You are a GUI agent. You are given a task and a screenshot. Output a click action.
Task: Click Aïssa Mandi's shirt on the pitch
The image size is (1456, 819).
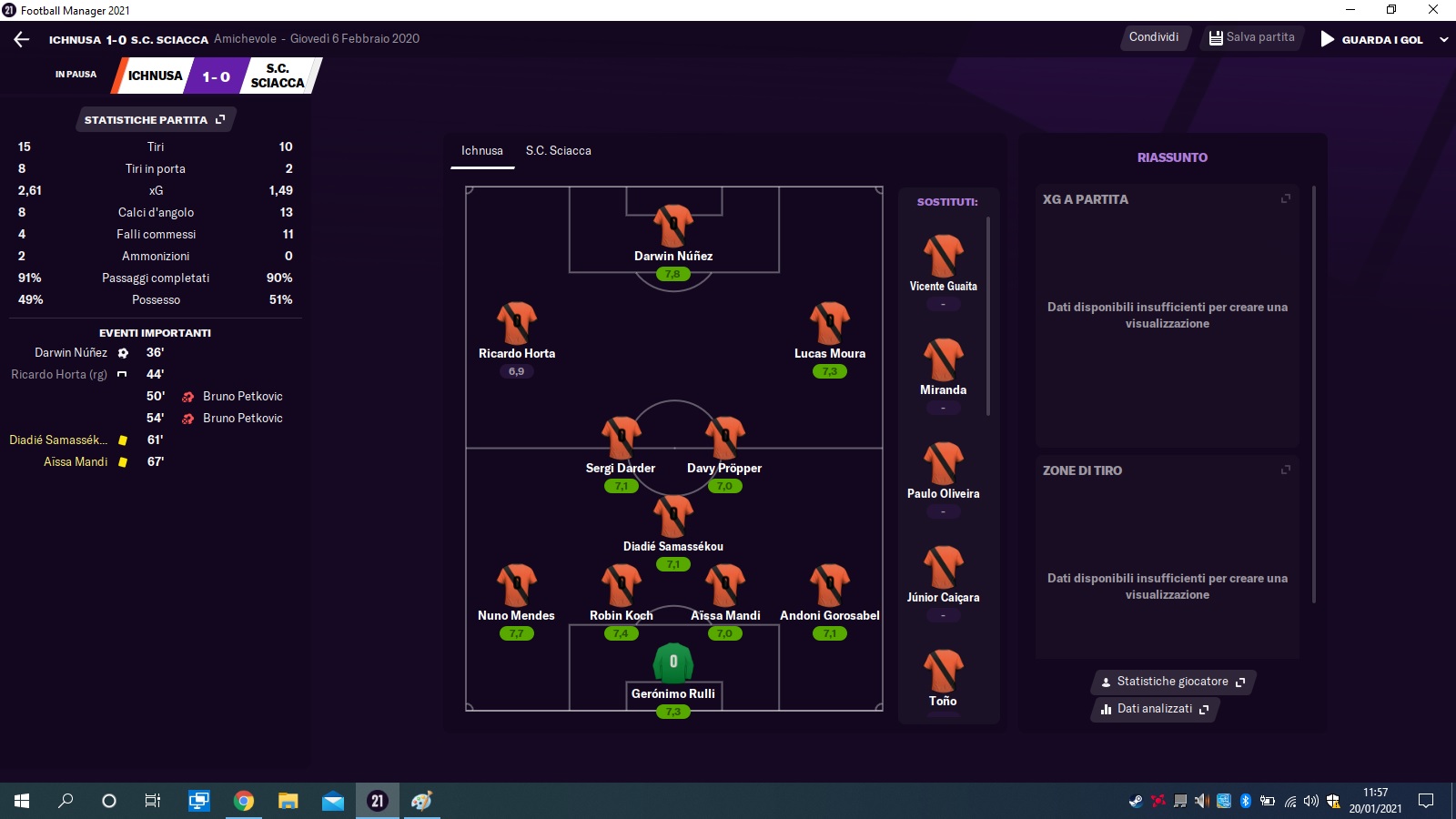coord(725,585)
